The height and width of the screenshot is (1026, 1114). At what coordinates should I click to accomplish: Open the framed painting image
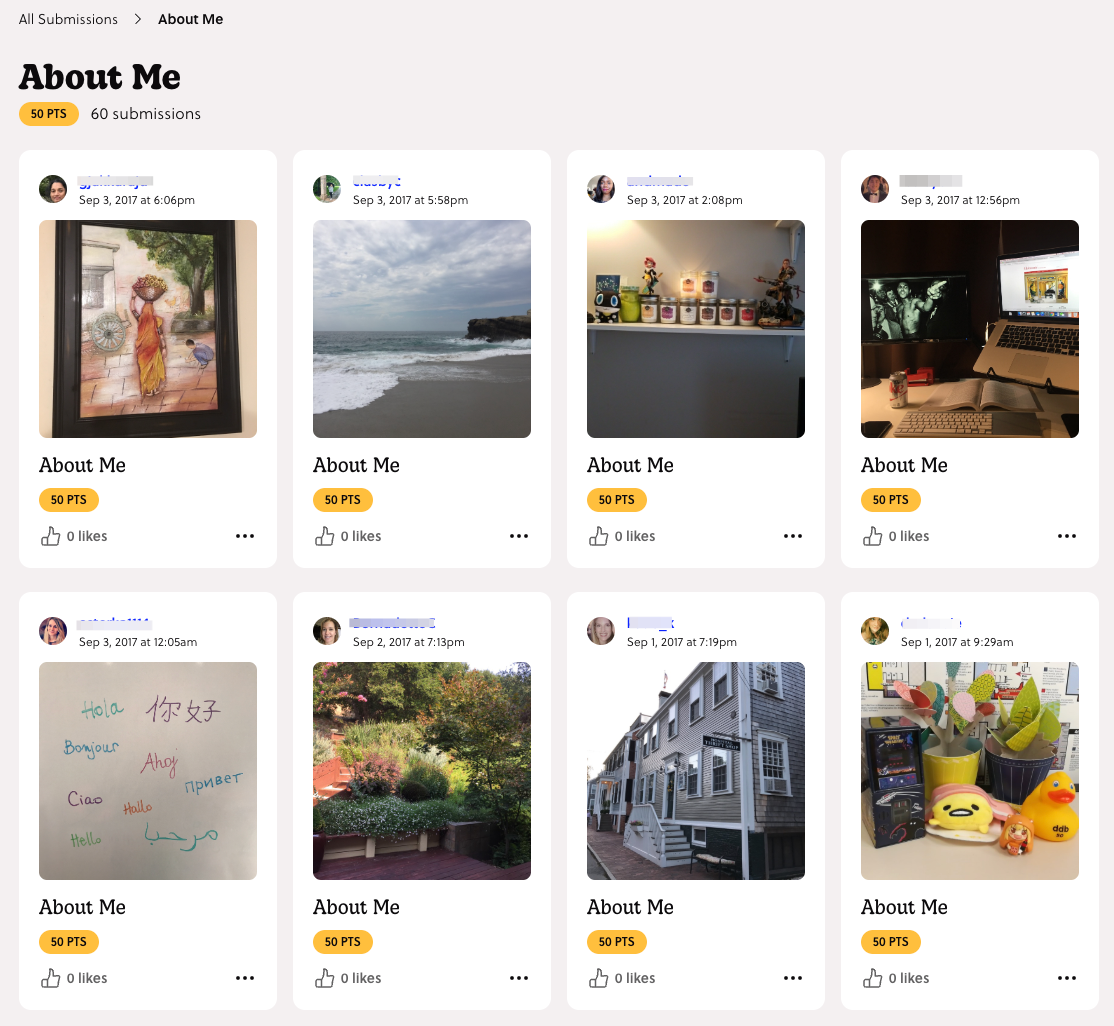click(147, 329)
